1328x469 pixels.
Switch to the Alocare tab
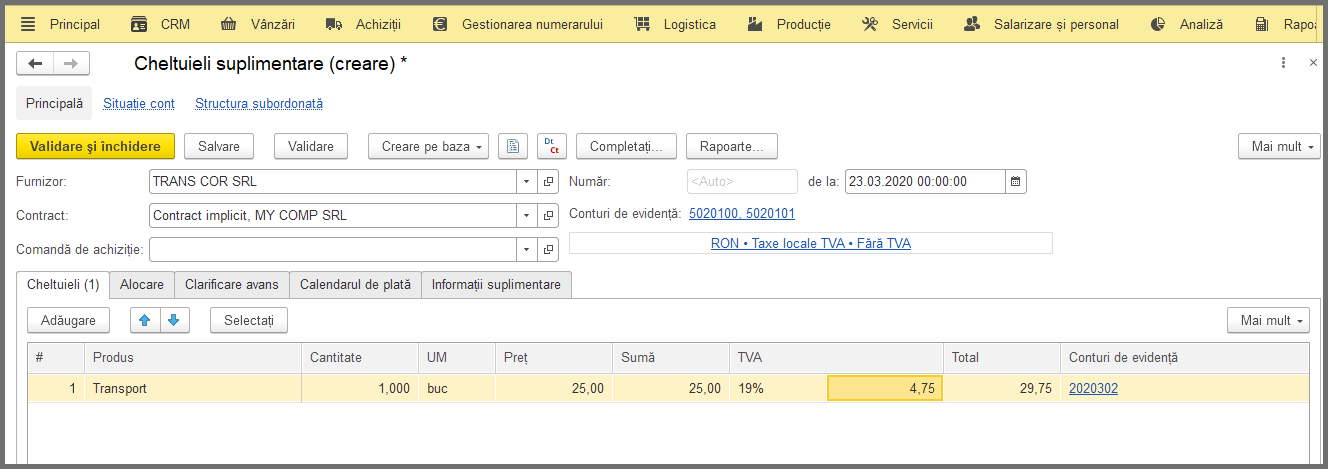coord(142,285)
